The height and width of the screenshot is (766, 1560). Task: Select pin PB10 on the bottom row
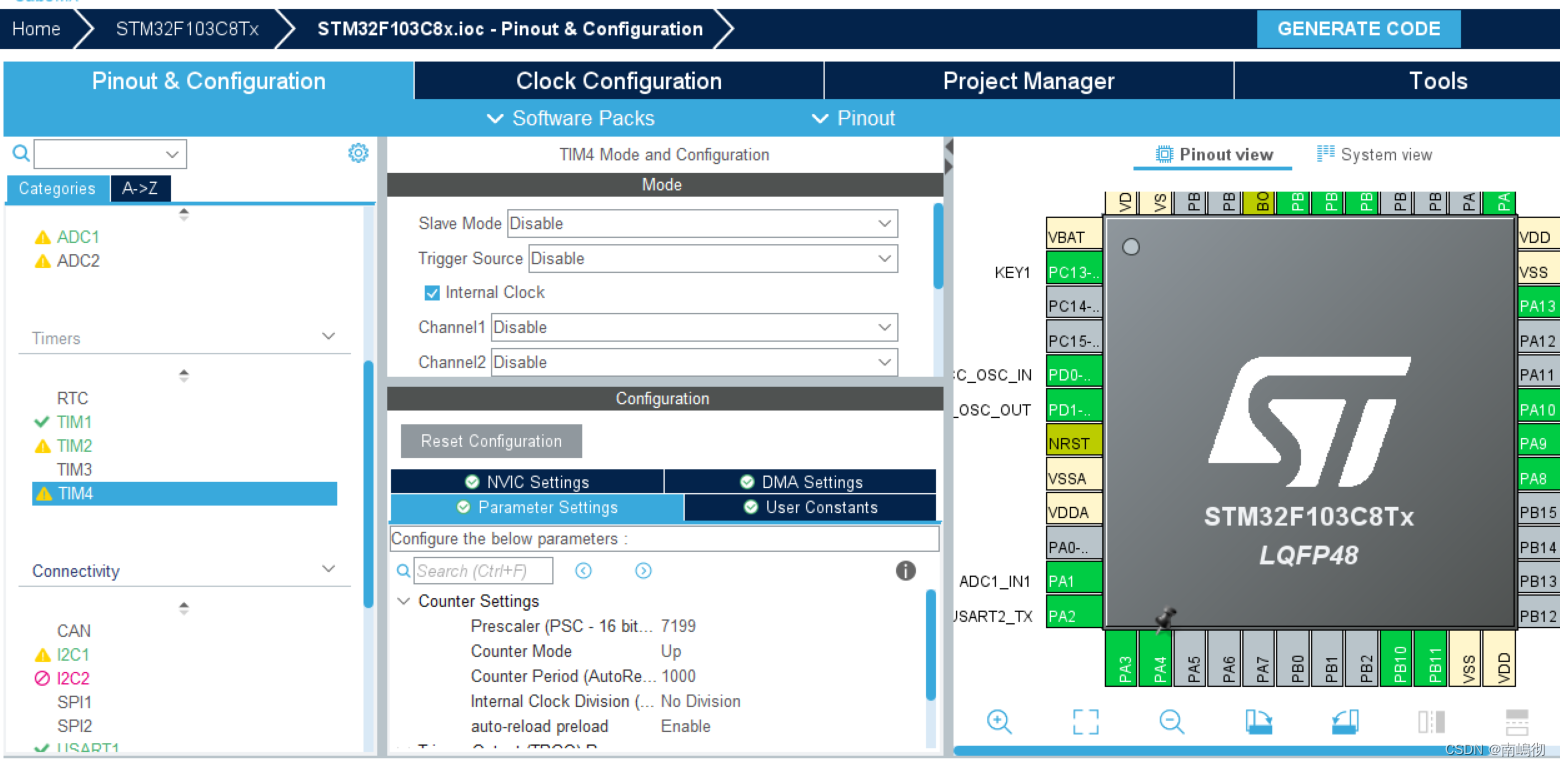pyautogui.click(x=1400, y=658)
